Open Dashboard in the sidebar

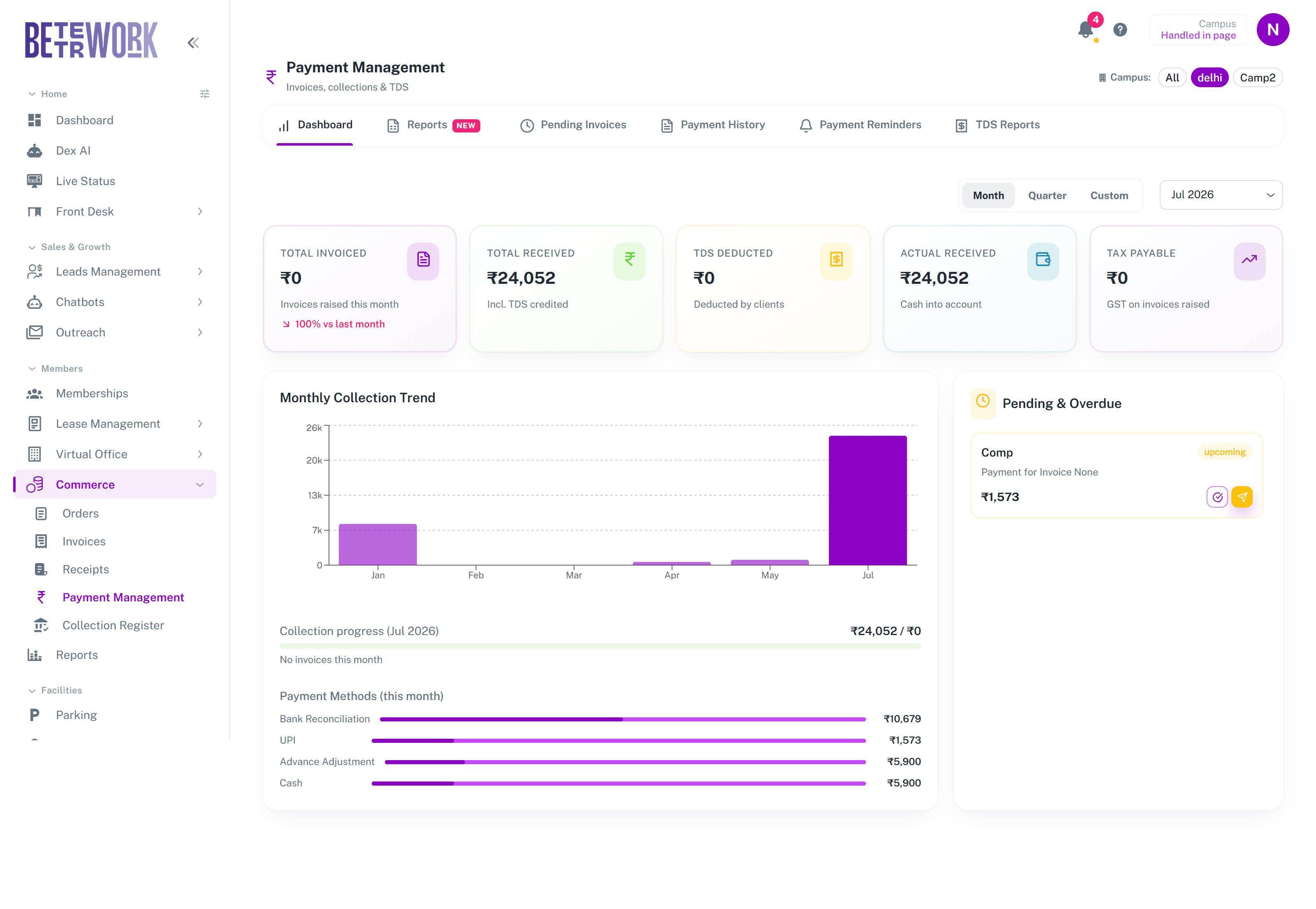(x=114, y=120)
